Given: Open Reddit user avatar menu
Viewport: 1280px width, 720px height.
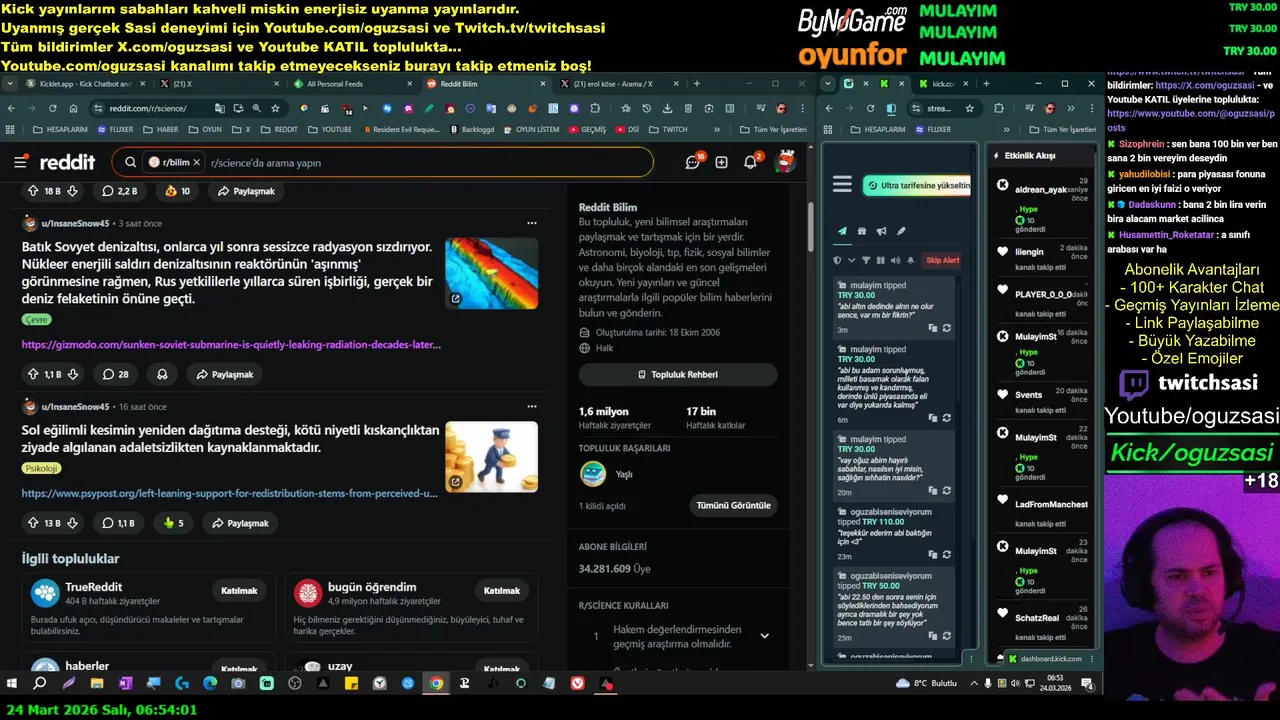Looking at the screenshot, I should tap(786, 162).
